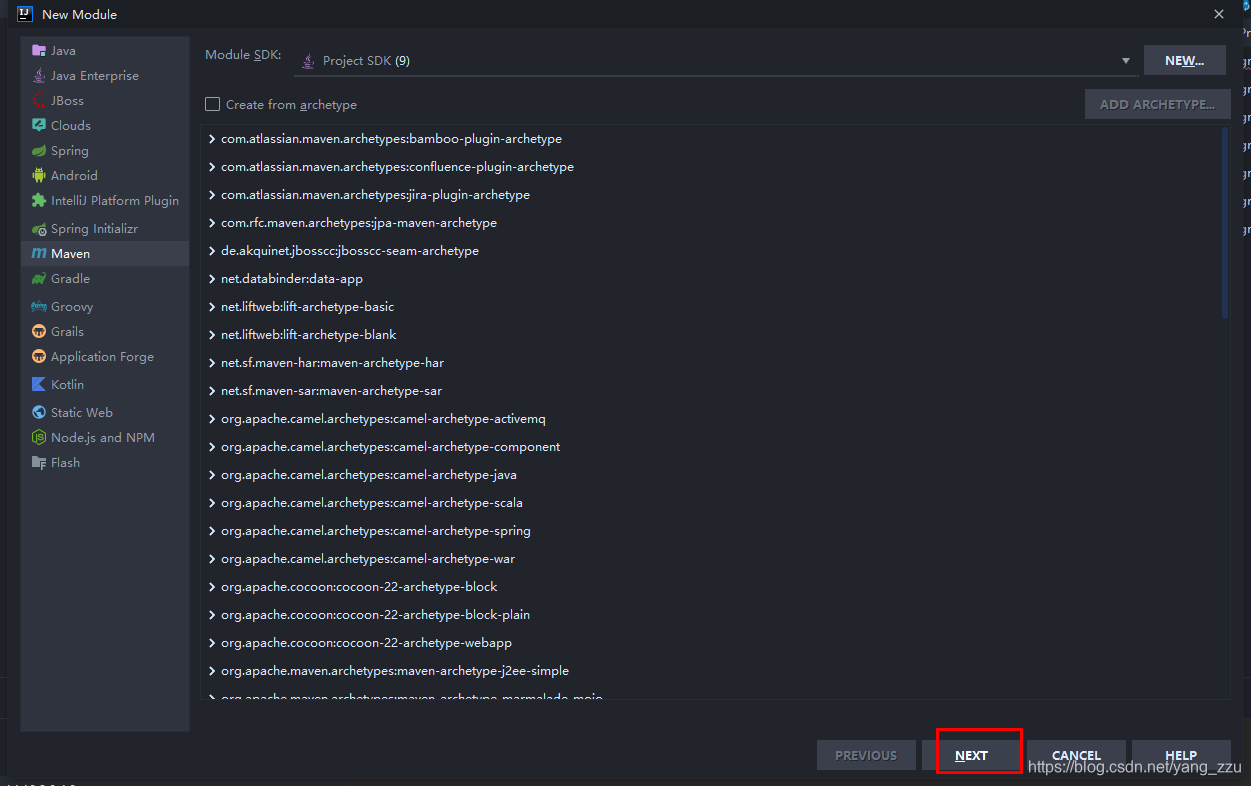Click the Maven 'm' icon

[x=39, y=254]
